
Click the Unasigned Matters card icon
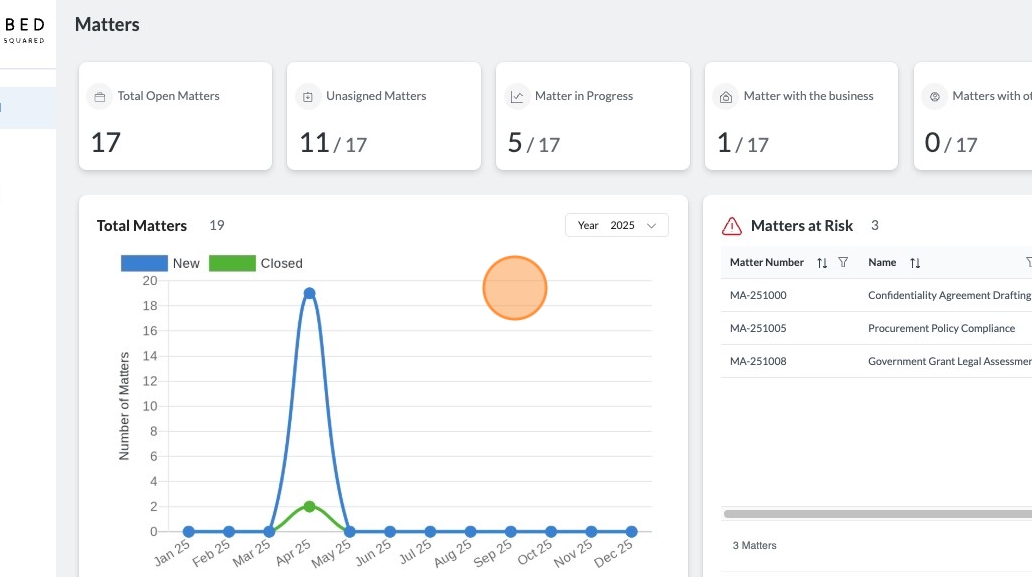coord(307,97)
